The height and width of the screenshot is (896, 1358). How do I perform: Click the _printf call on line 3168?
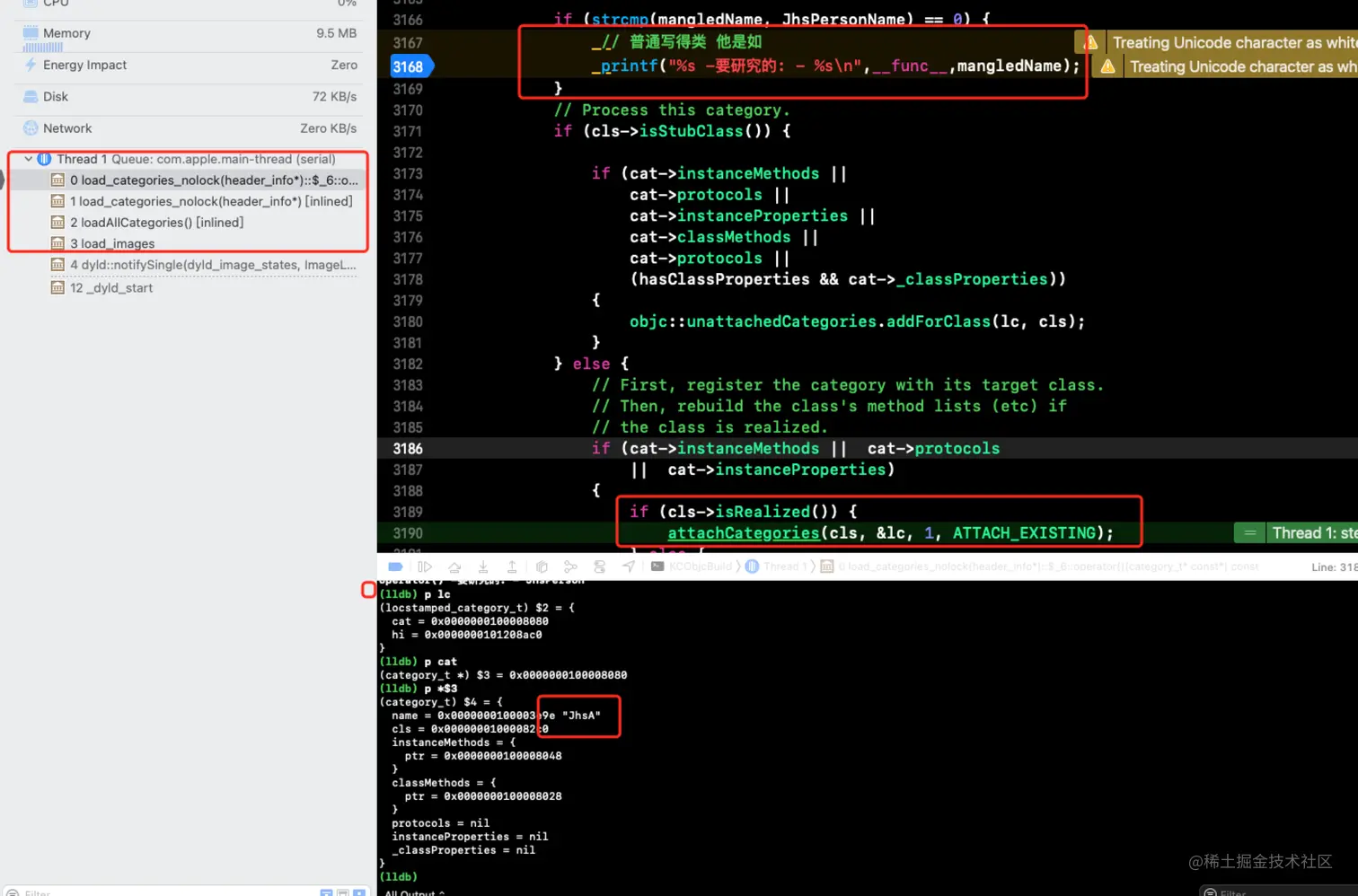[x=624, y=66]
